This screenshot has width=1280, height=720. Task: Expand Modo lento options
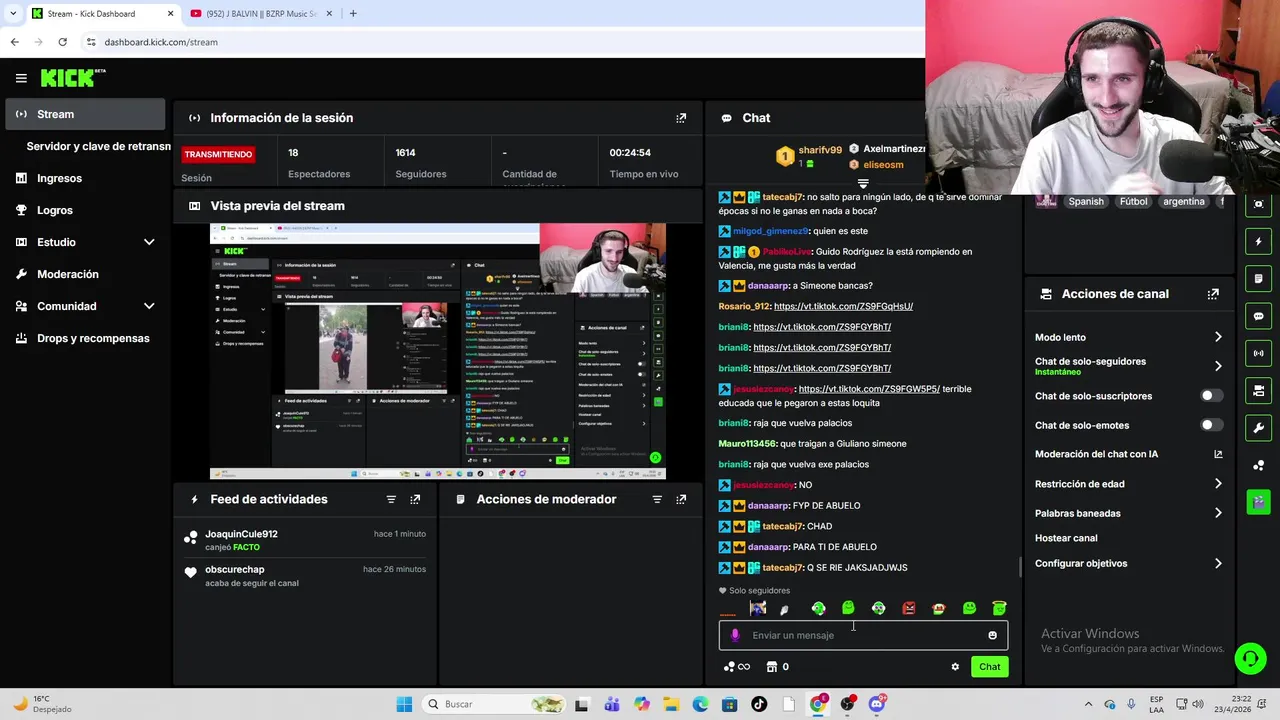coord(1218,337)
